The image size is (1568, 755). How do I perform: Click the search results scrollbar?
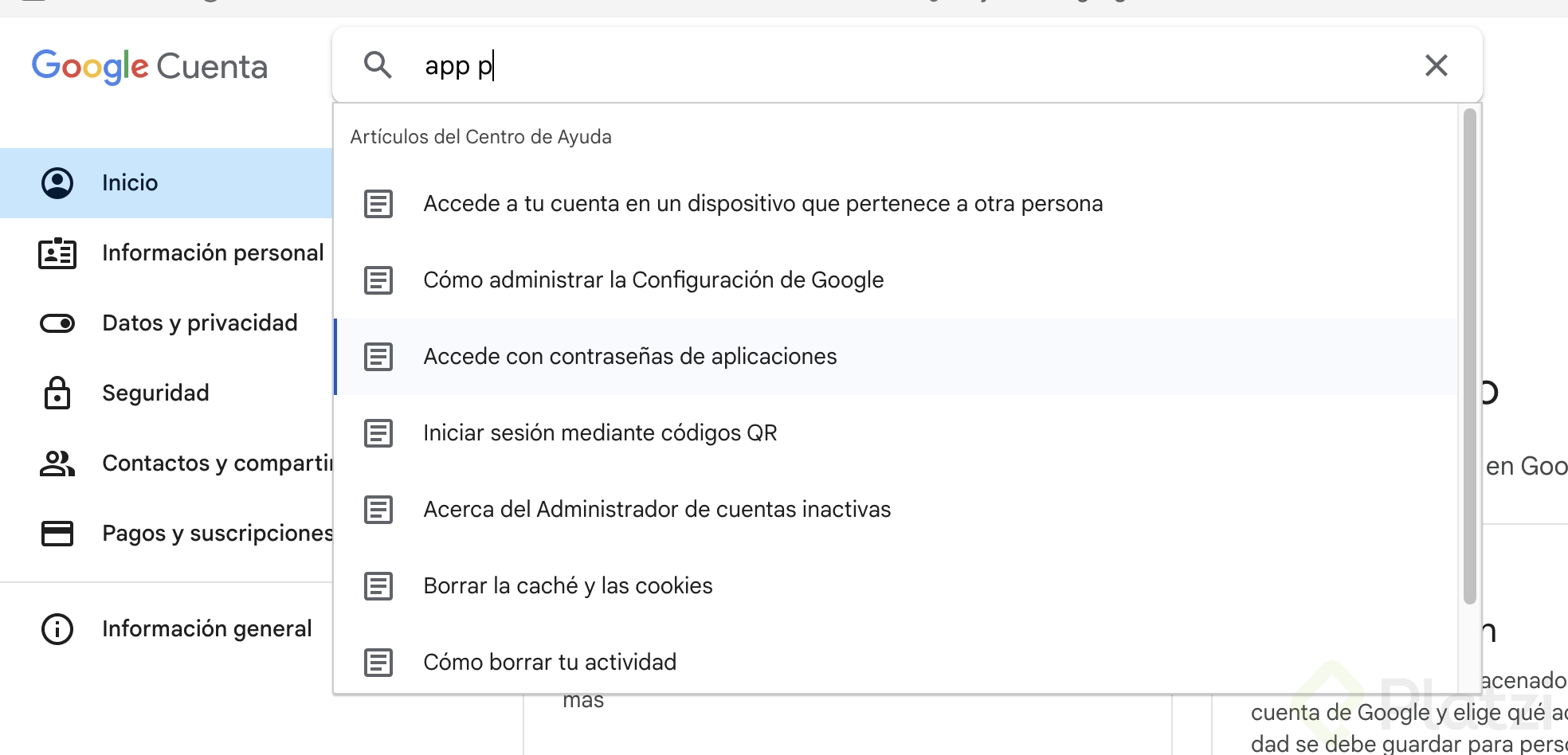(1470, 358)
